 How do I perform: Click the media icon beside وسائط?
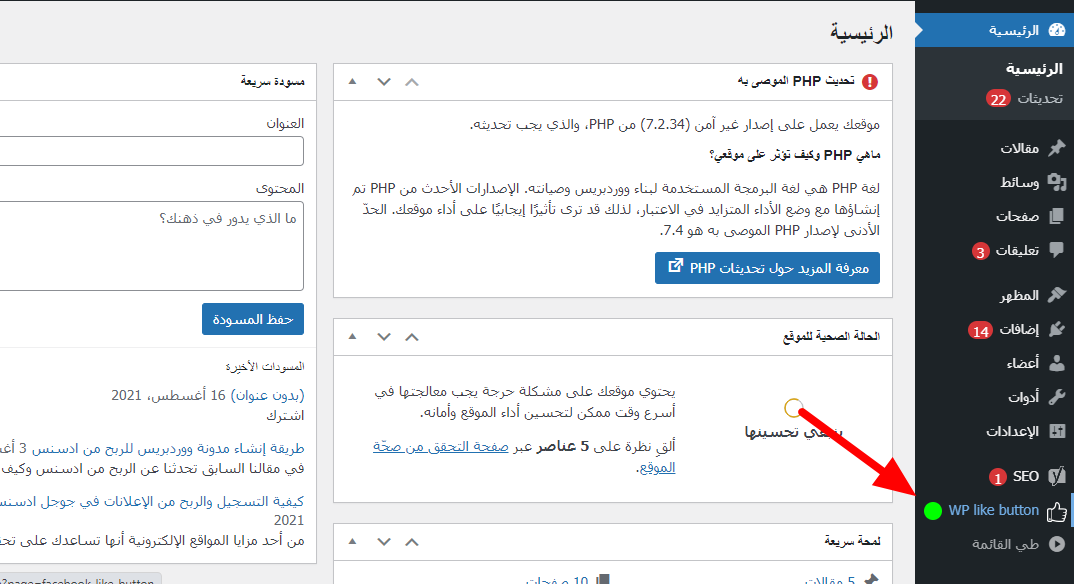pyautogui.click(x=1057, y=182)
